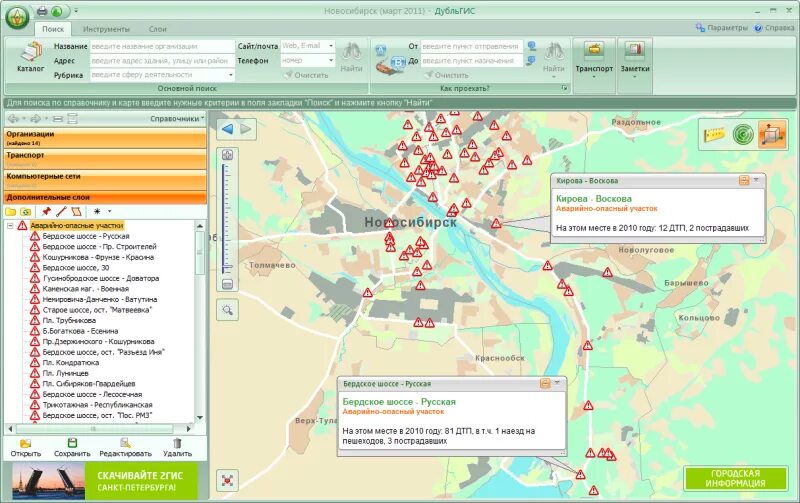Click the green globe icon beside the print icon

(57, 11)
